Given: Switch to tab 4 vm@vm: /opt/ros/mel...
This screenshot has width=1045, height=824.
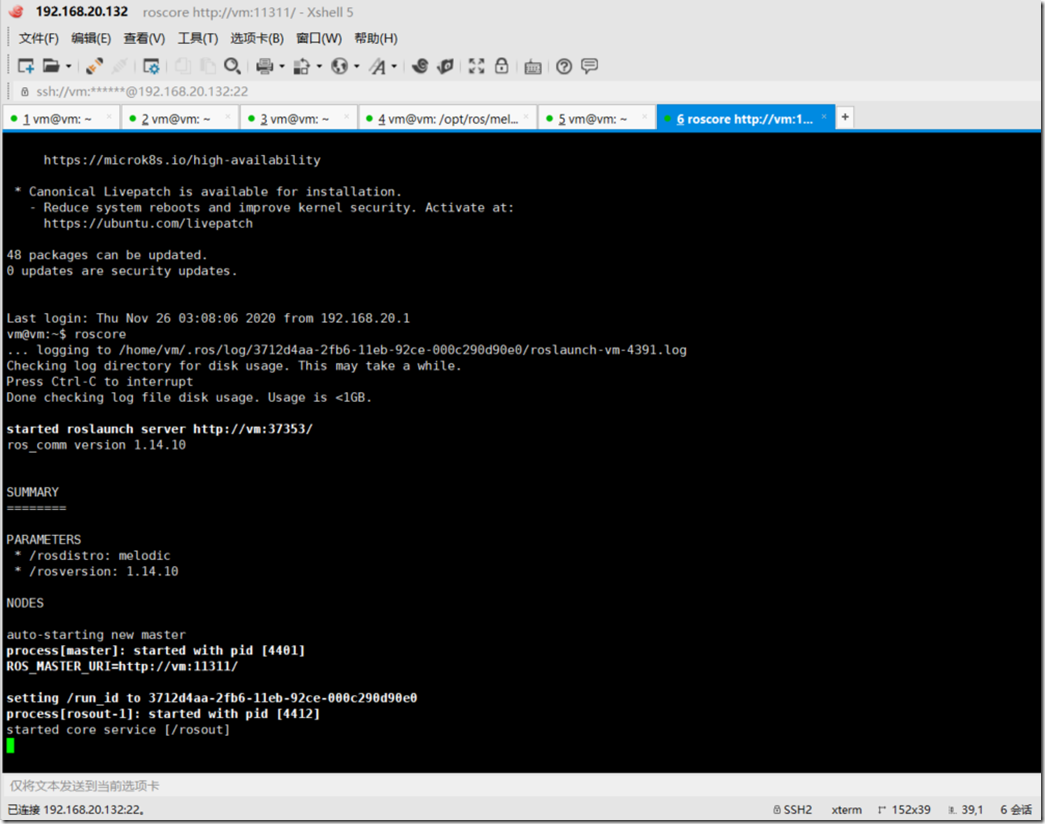Looking at the screenshot, I should 447,119.
